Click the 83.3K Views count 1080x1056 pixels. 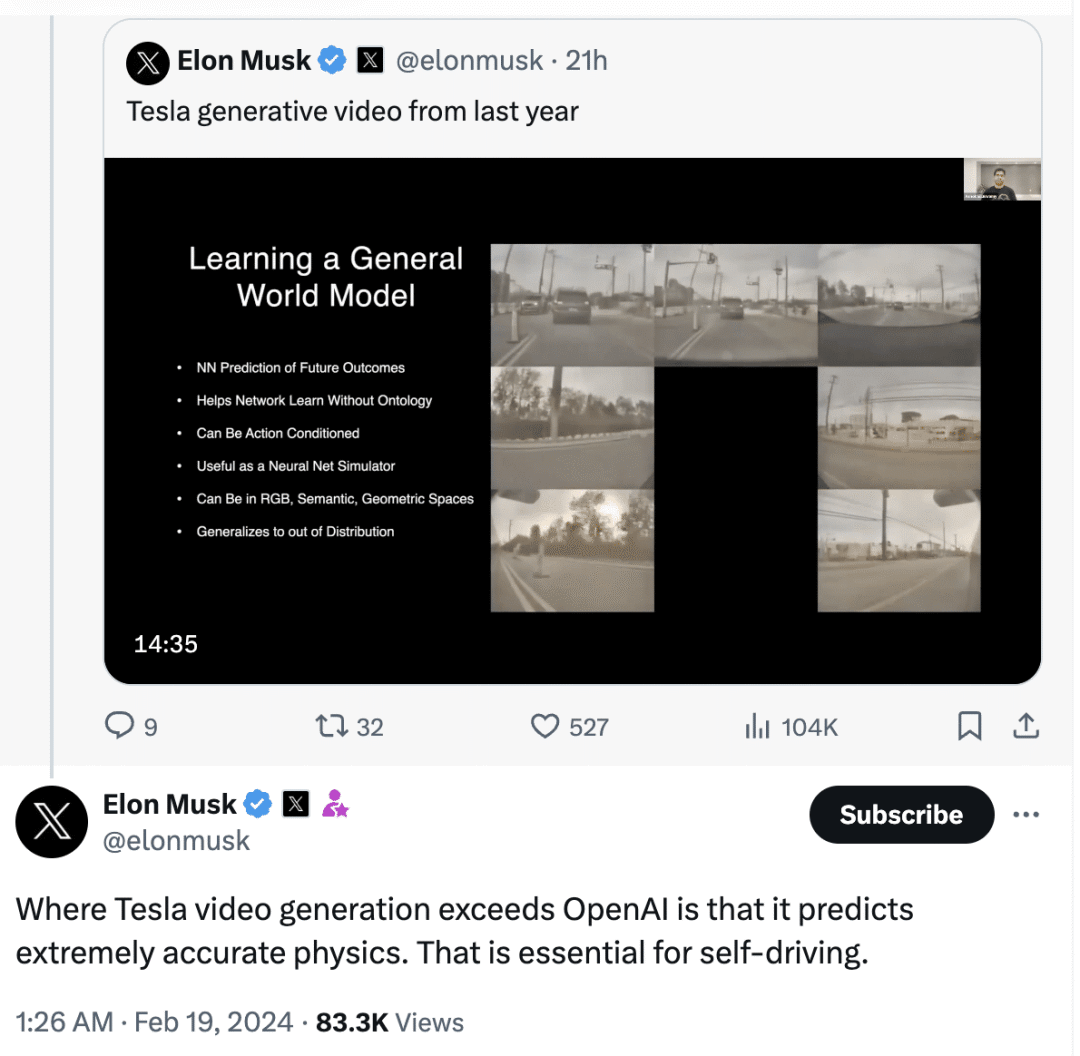390,1022
